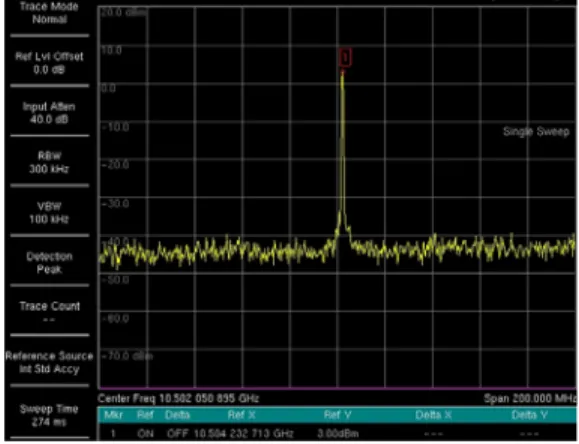This screenshot has height=444, width=579.
Task: Click the Delta X column header
Action: pos(434,415)
